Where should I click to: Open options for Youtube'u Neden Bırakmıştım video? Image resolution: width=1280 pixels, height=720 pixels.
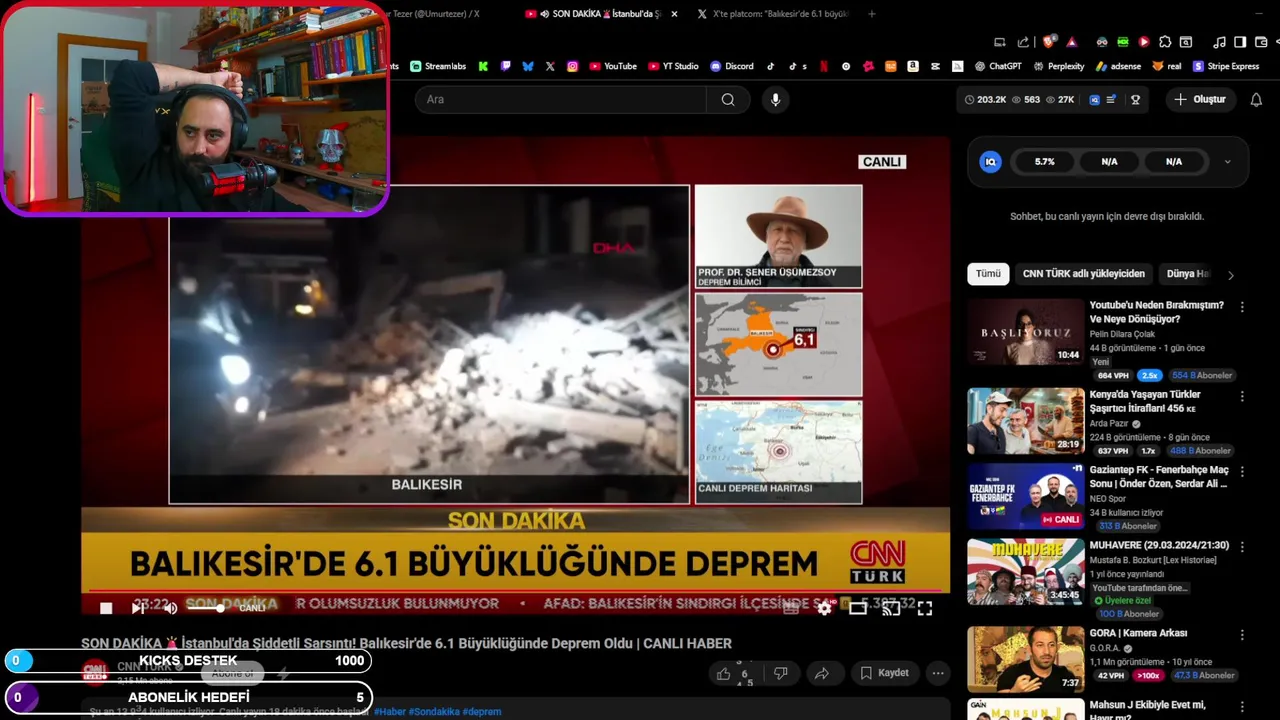pos(1242,308)
